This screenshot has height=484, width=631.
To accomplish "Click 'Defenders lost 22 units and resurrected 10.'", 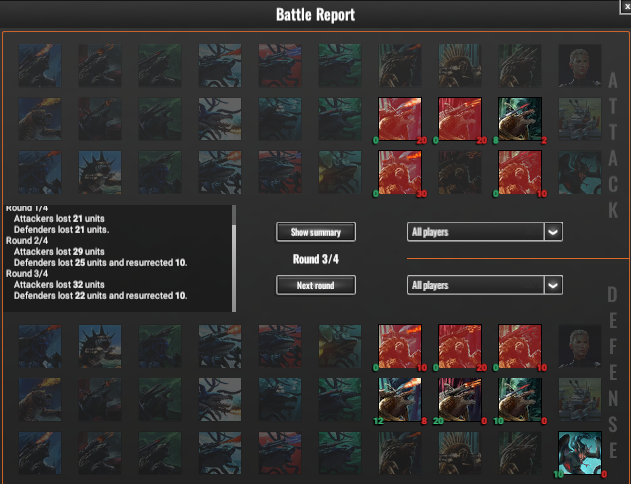I will tap(101, 296).
